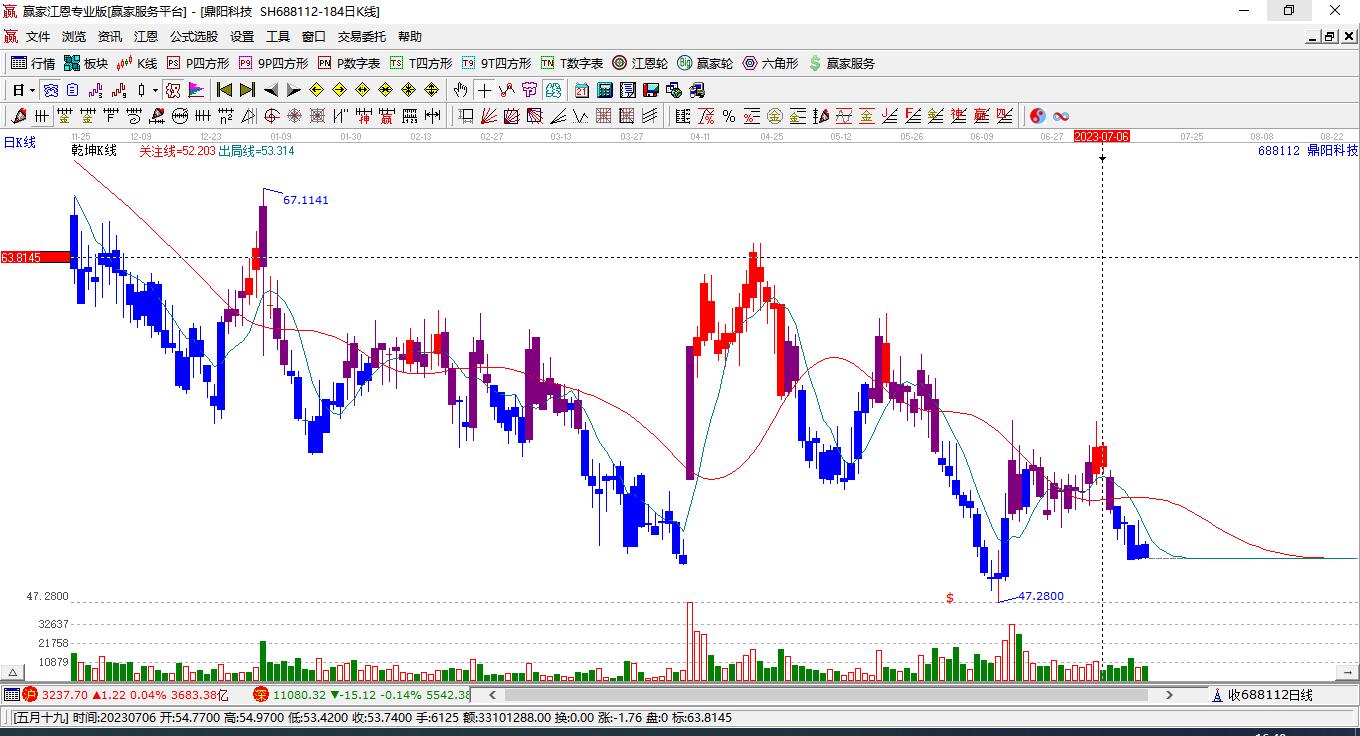Viewport: 1360px width, 736px height.
Task: Open the P四方形 square chart
Action: point(198,63)
